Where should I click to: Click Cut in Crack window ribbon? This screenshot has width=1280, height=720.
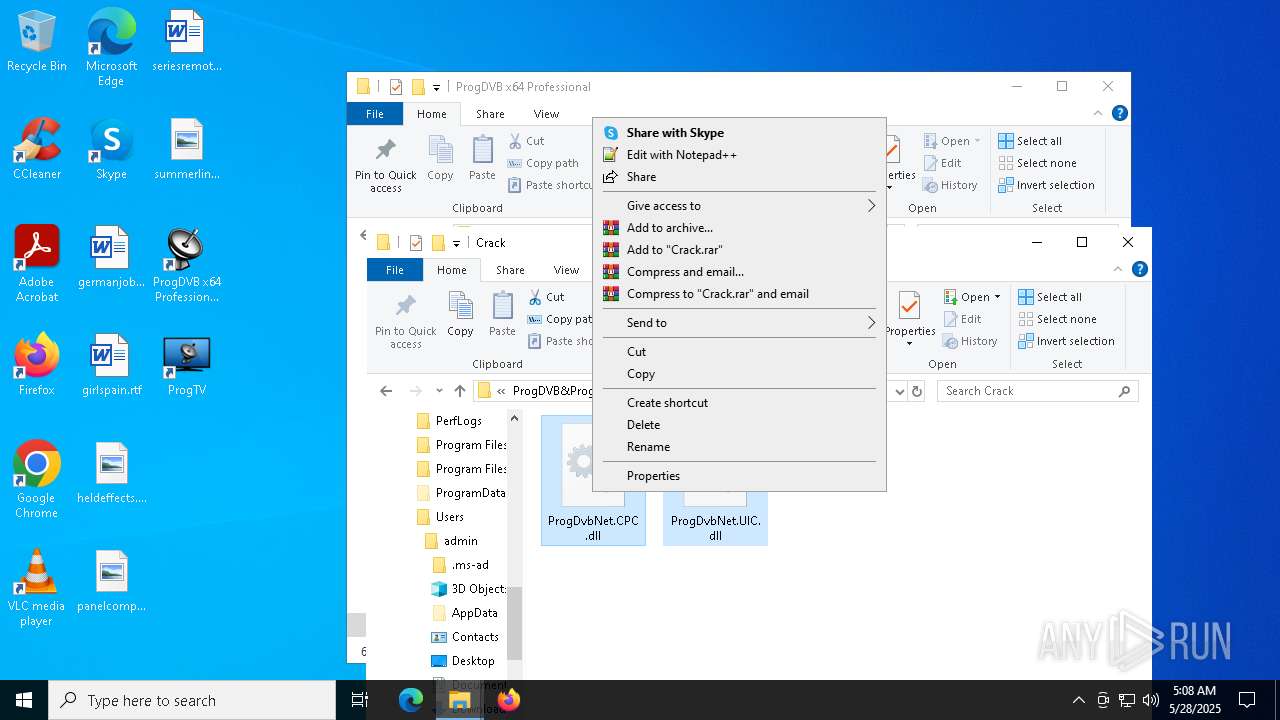546,297
